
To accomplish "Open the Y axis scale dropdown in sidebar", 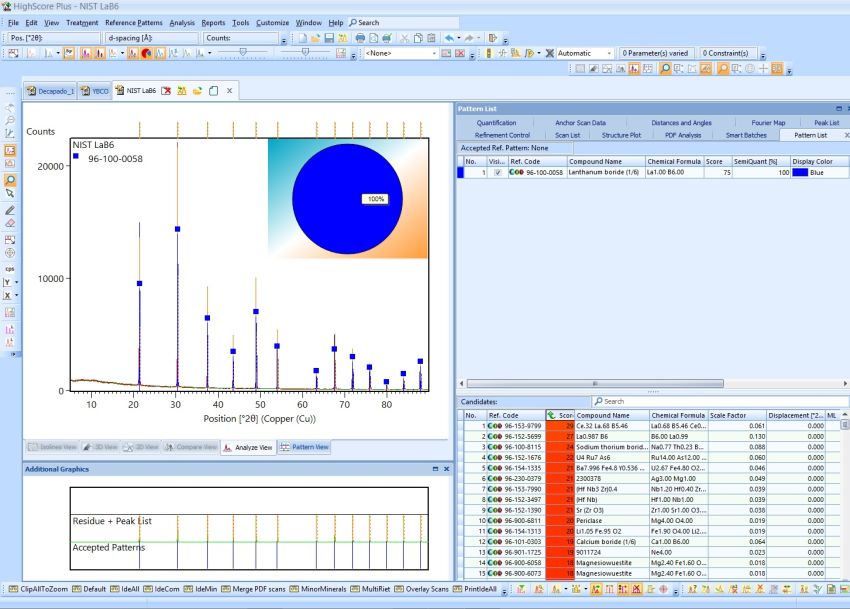I will pyautogui.click(x=16, y=282).
